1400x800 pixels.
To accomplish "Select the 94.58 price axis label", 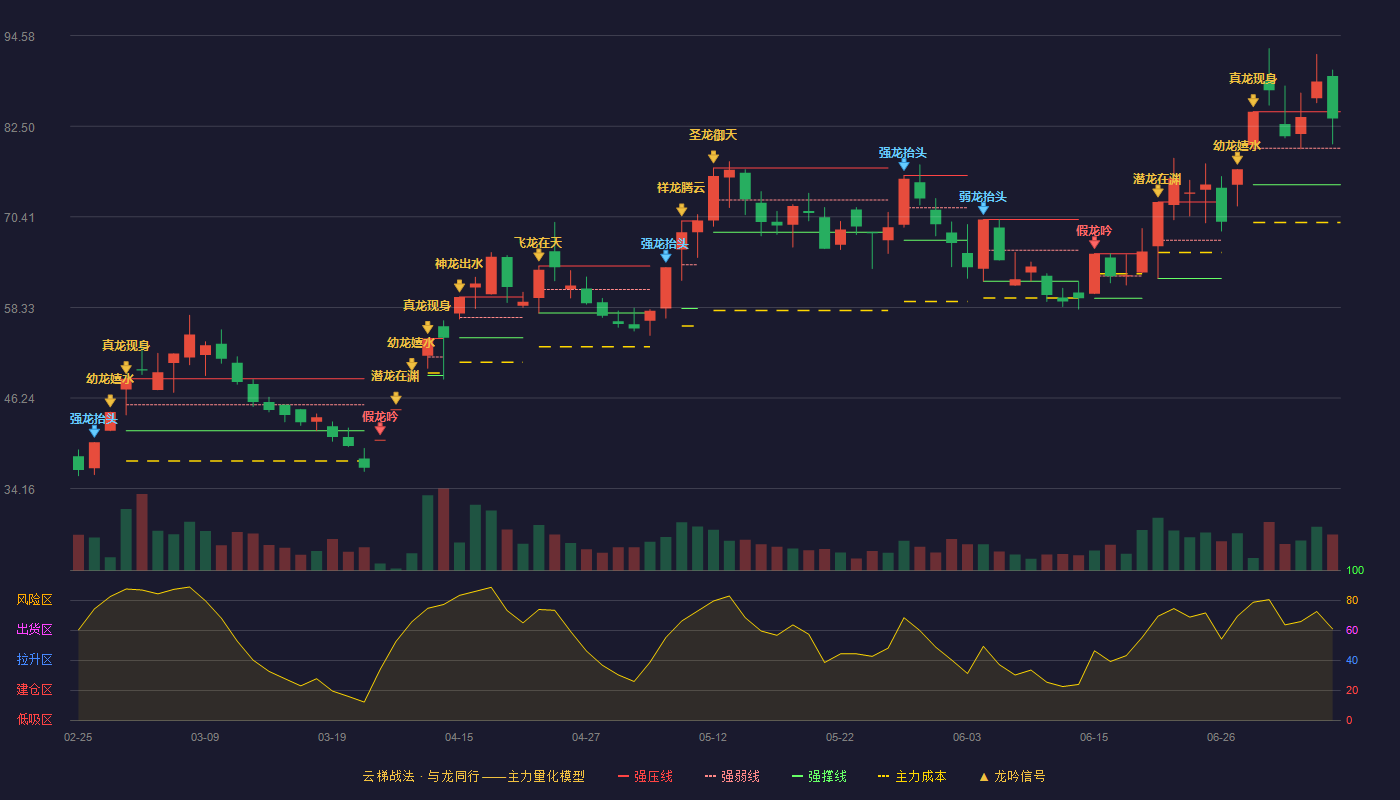I will point(19,36).
